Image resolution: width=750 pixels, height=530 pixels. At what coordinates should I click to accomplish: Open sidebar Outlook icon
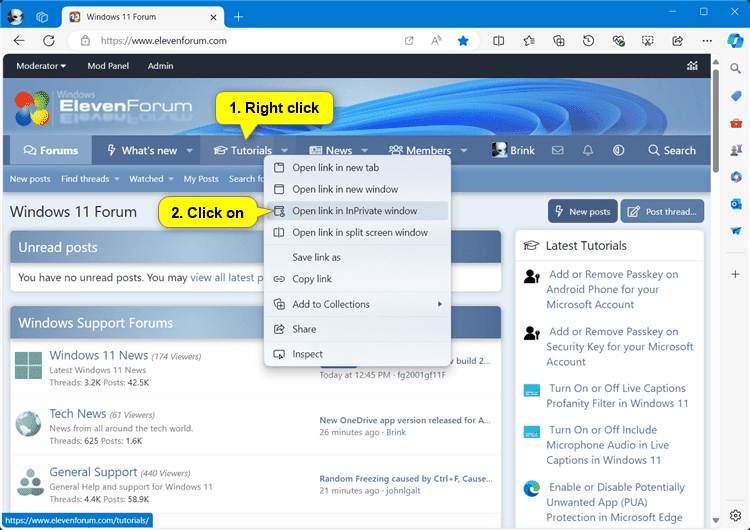736,204
